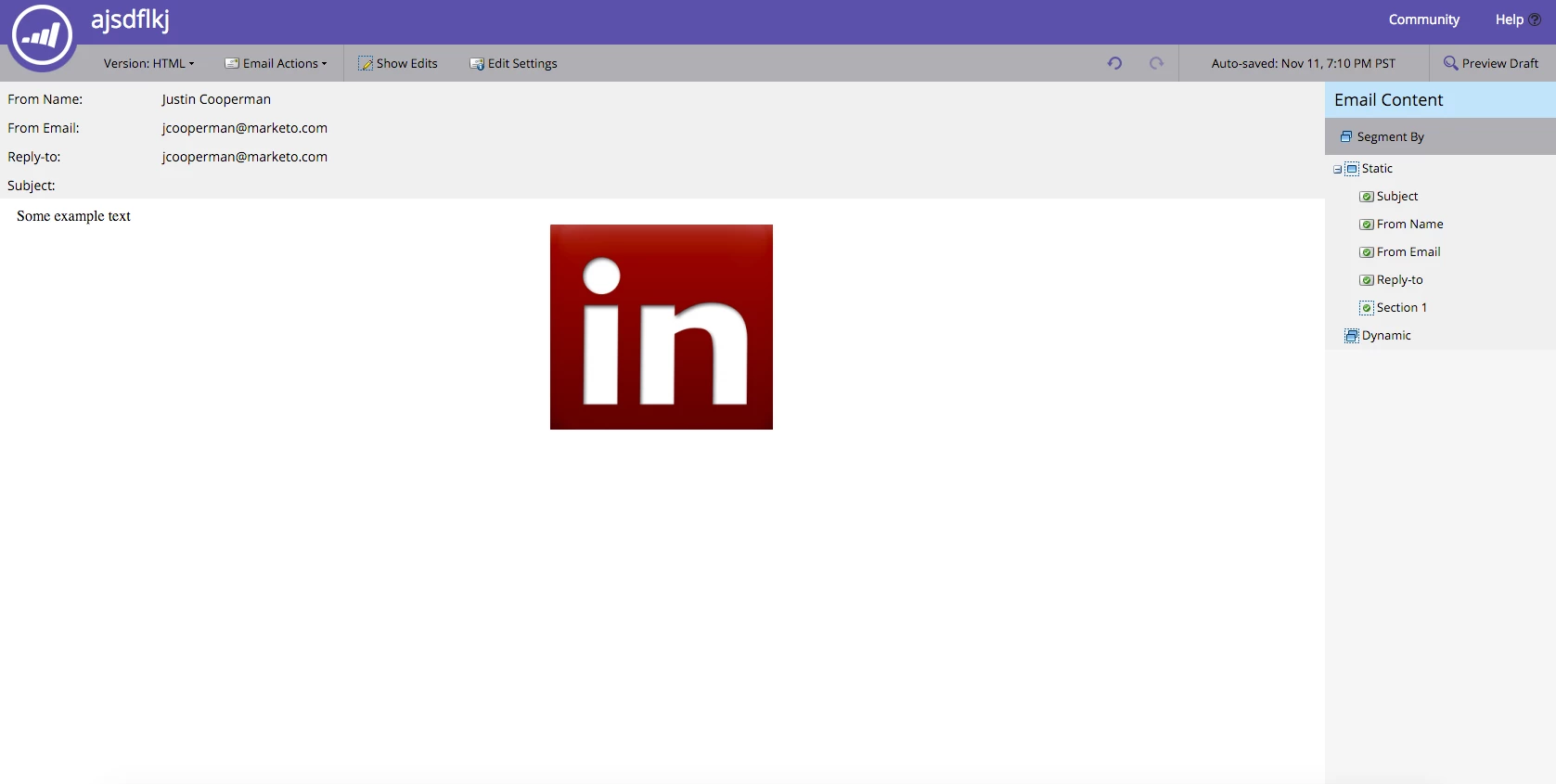Screen dimensions: 1556x784
Task: Click the Static folder icon
Action: click(x=1352, y=169)
